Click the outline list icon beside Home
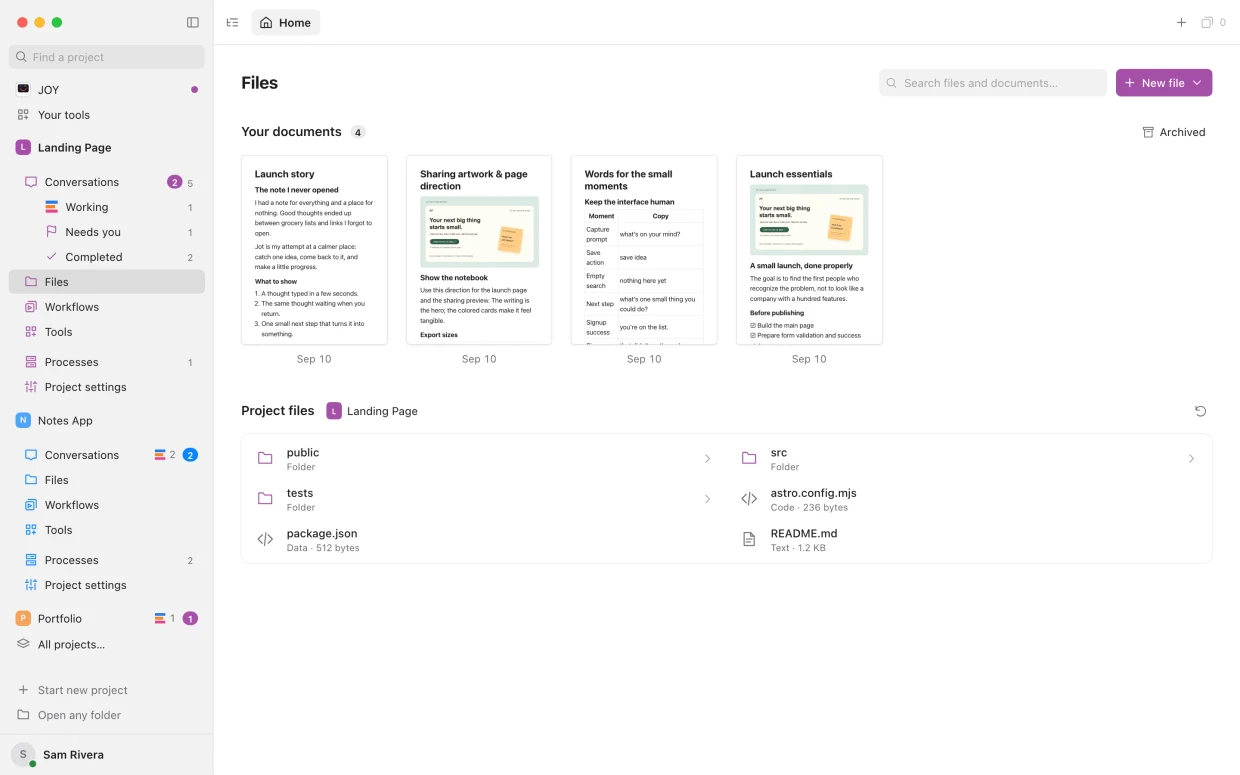1240x775 pixels. (232, 22)
